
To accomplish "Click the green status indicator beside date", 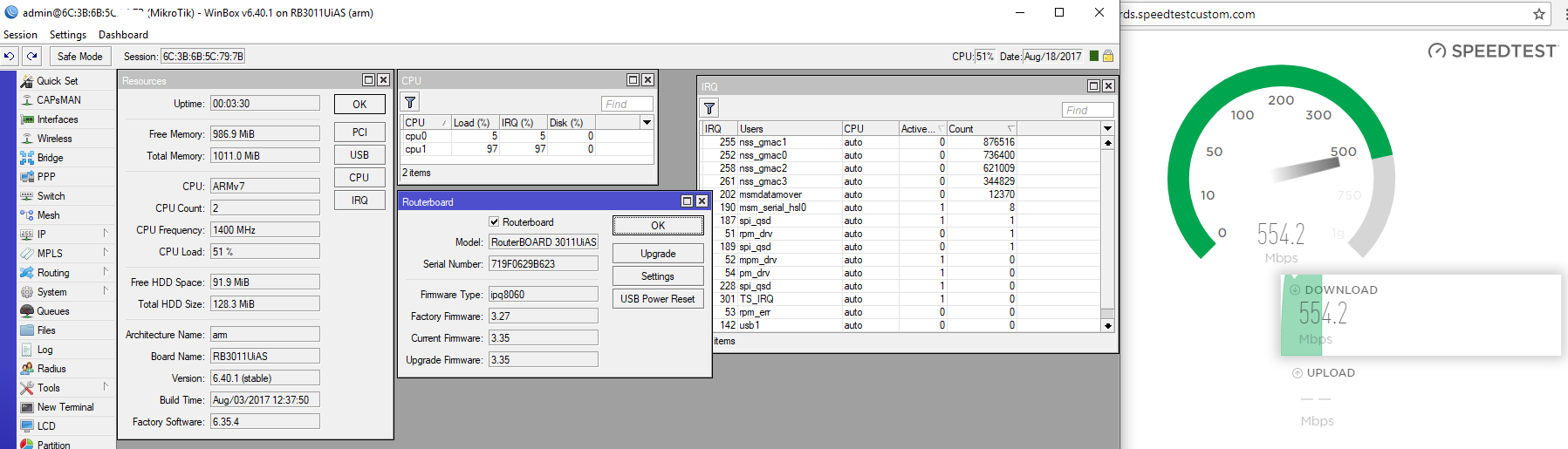I will coord(1094,56).
